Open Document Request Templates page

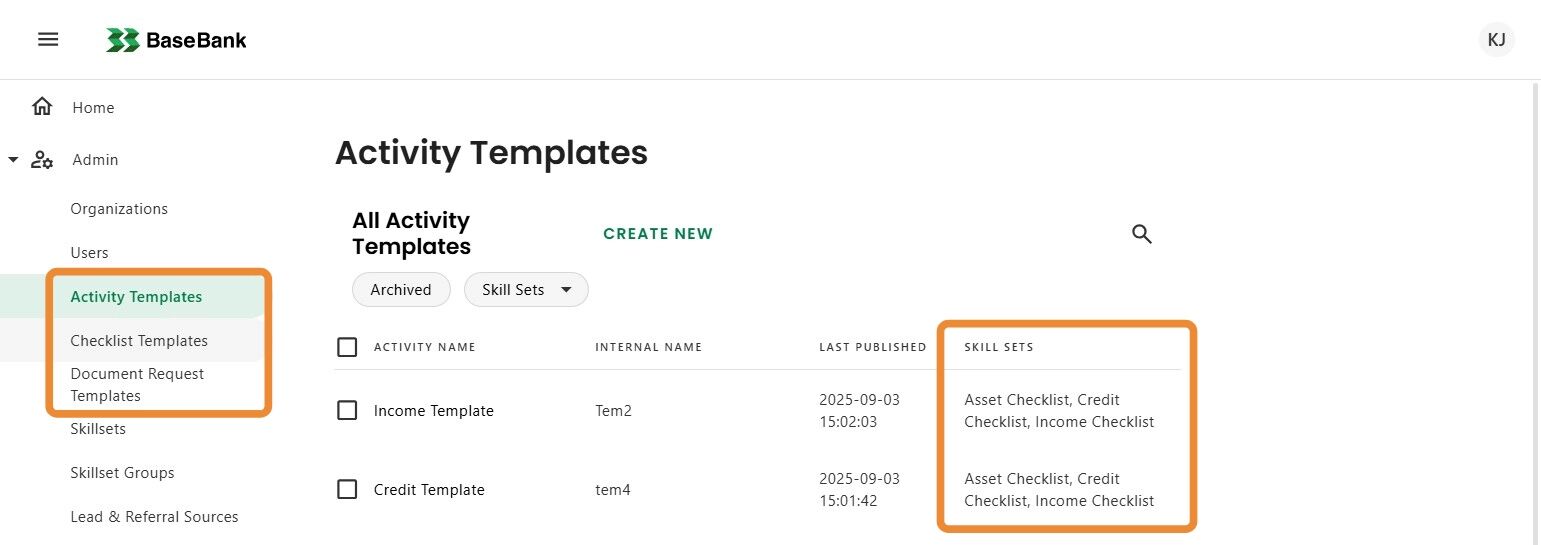pos(137,385)
